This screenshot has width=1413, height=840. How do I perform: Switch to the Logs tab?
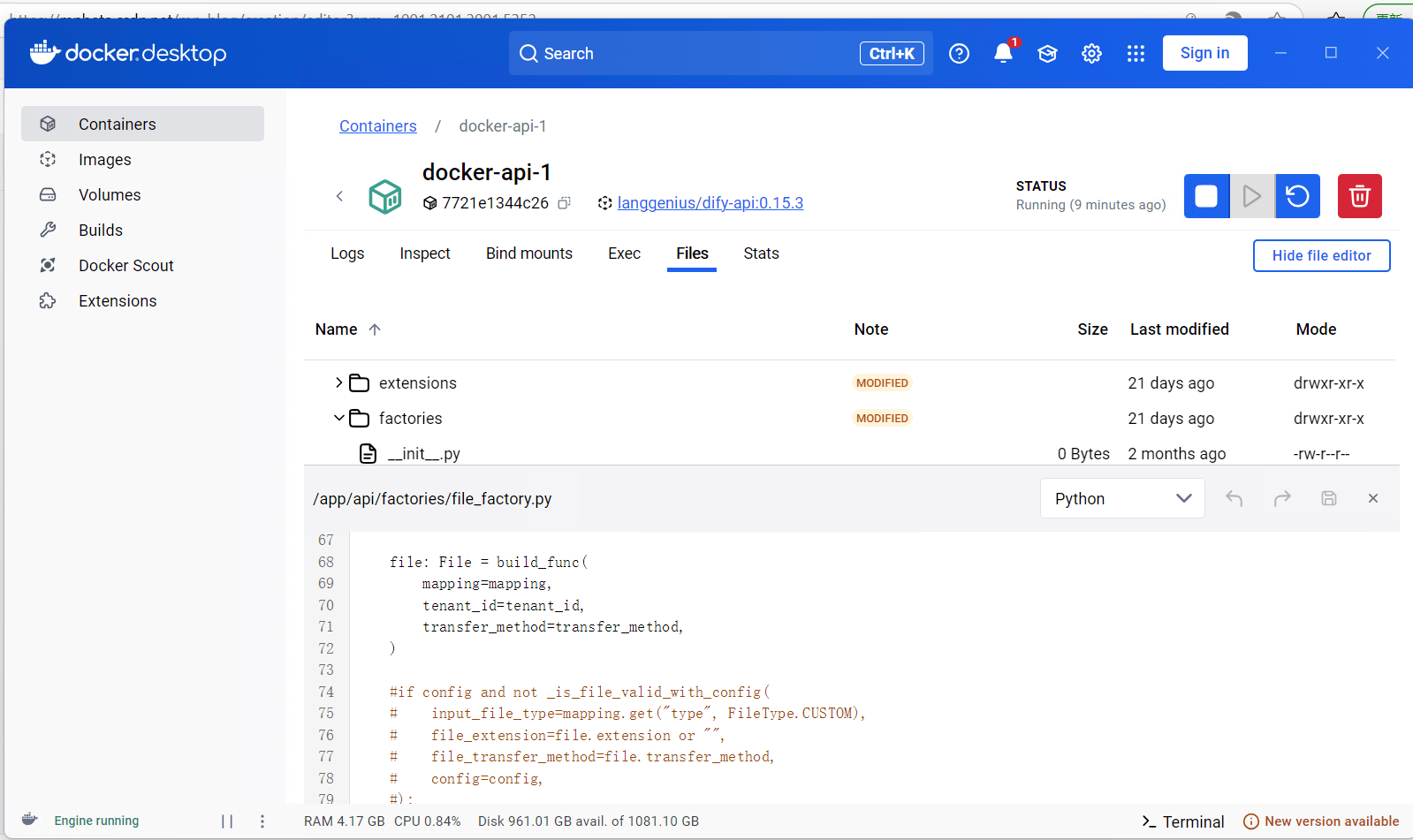point(347,254)
